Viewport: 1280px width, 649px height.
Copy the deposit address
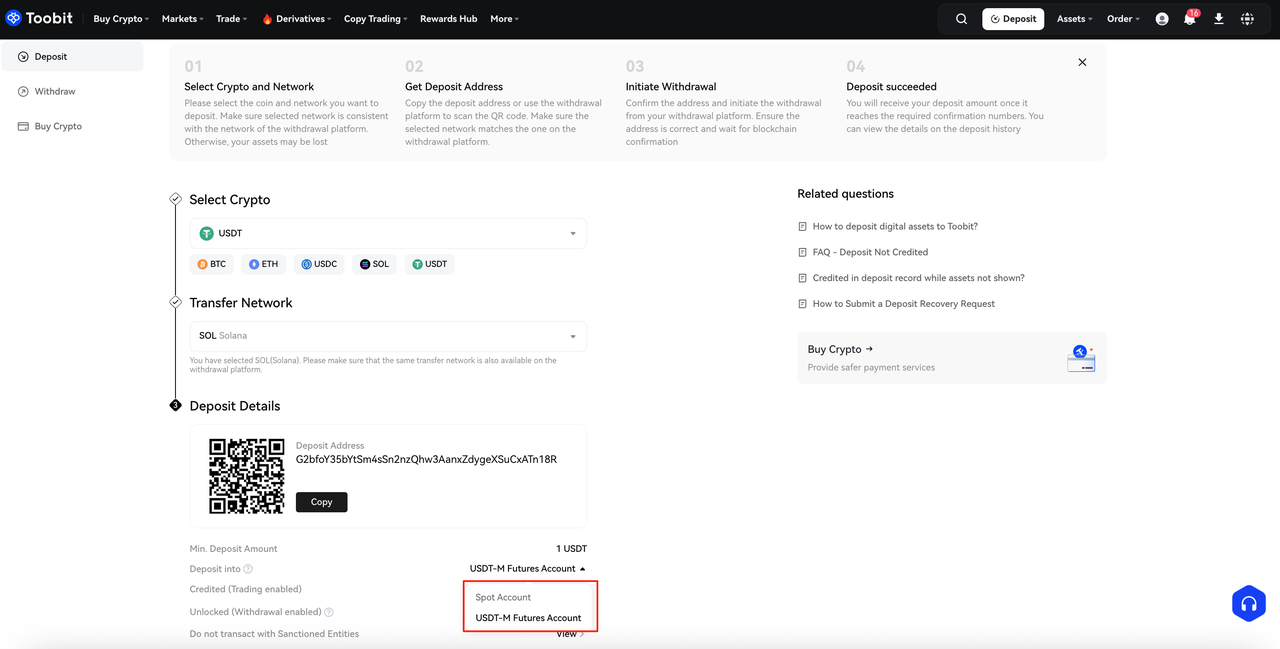point(321,502)
